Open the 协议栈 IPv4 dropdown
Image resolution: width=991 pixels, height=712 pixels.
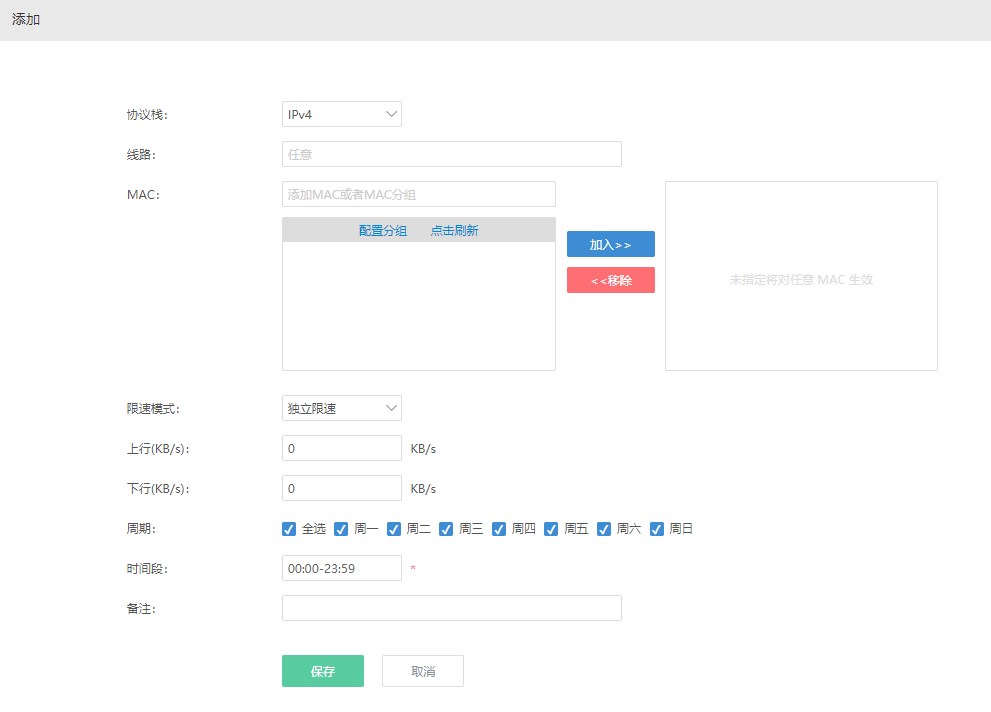pos(341,114)
